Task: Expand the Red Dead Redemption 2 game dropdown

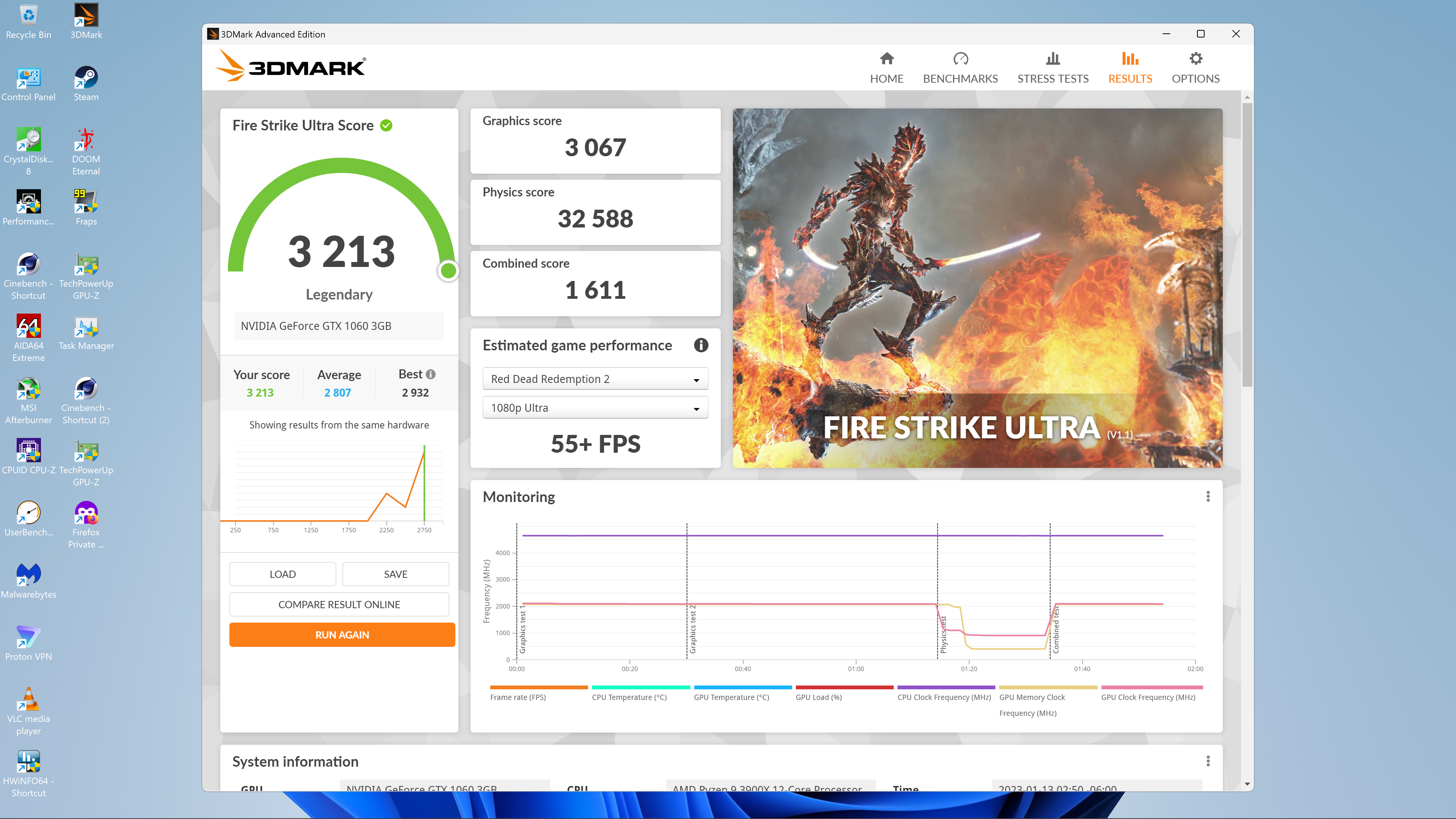Action: 595,379
